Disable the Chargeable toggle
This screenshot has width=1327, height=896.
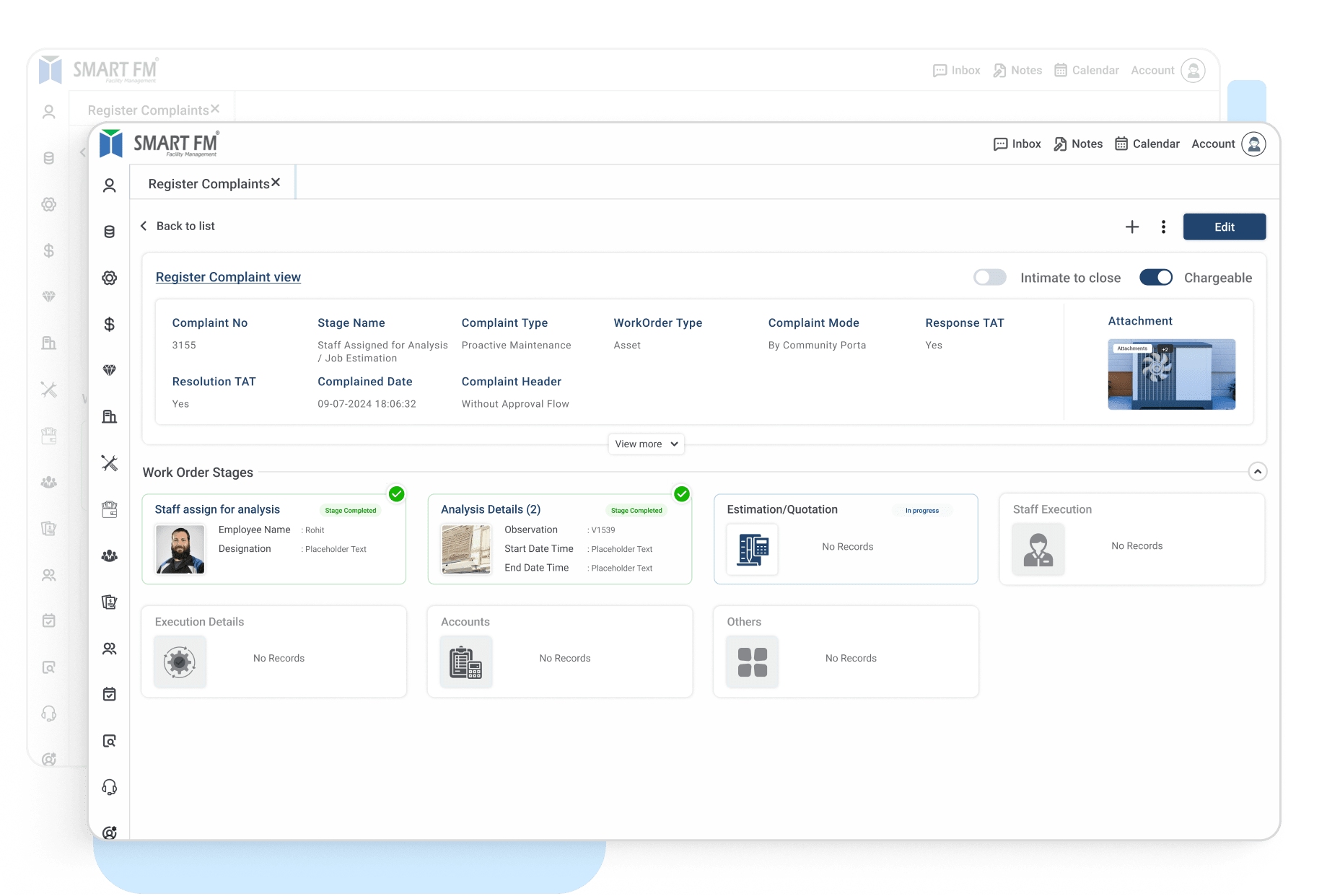(1156, 277)
